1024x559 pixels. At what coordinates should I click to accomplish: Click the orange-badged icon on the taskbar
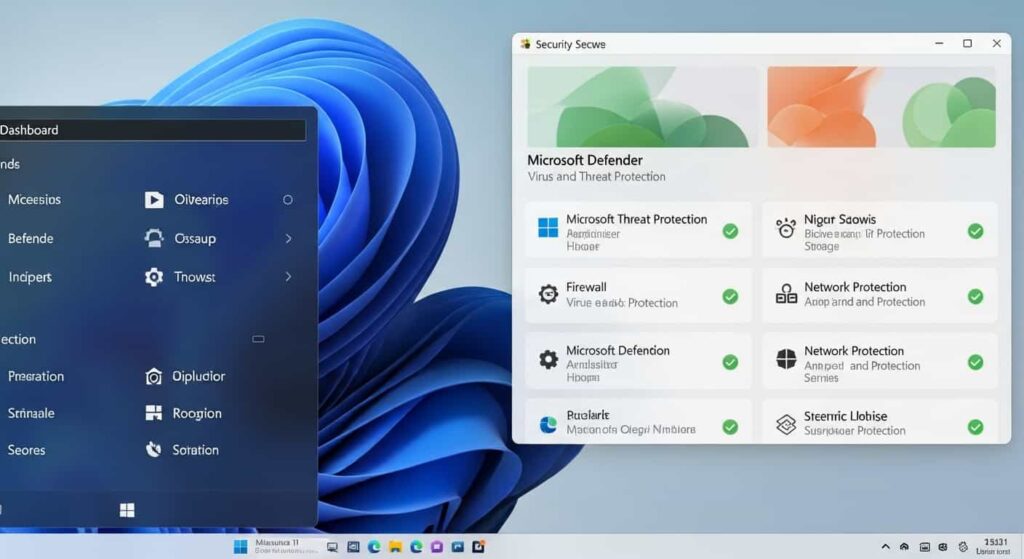point(479,547)
